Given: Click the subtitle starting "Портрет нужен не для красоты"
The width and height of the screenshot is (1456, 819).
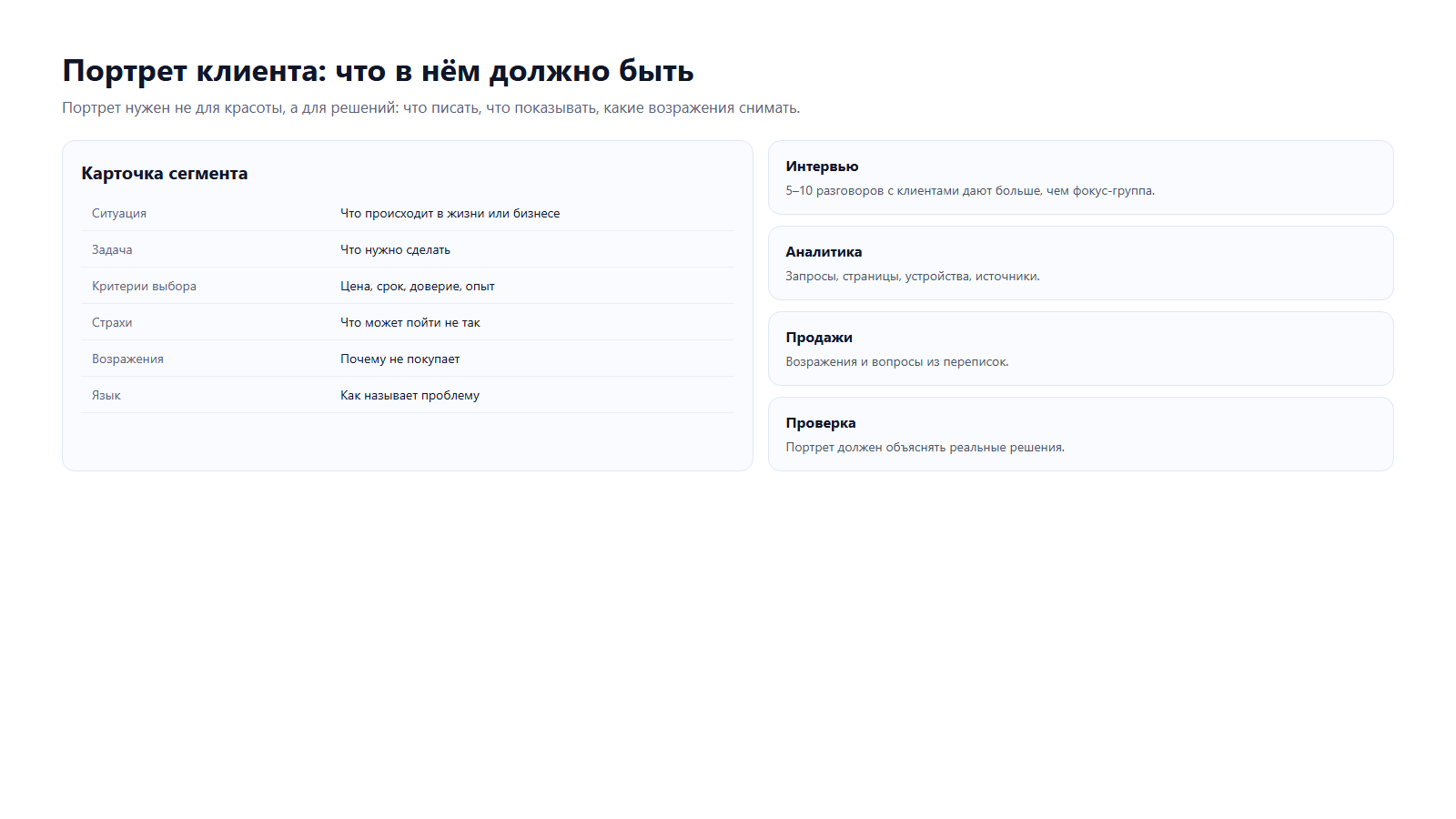Looking at the screenshot, I should click(x=430, y=107).
